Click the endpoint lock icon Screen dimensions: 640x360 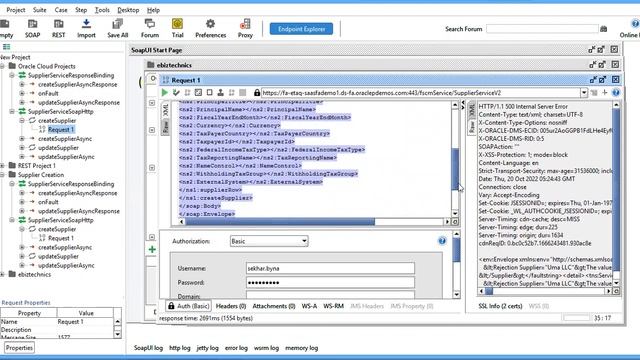(x=257, y=93)
